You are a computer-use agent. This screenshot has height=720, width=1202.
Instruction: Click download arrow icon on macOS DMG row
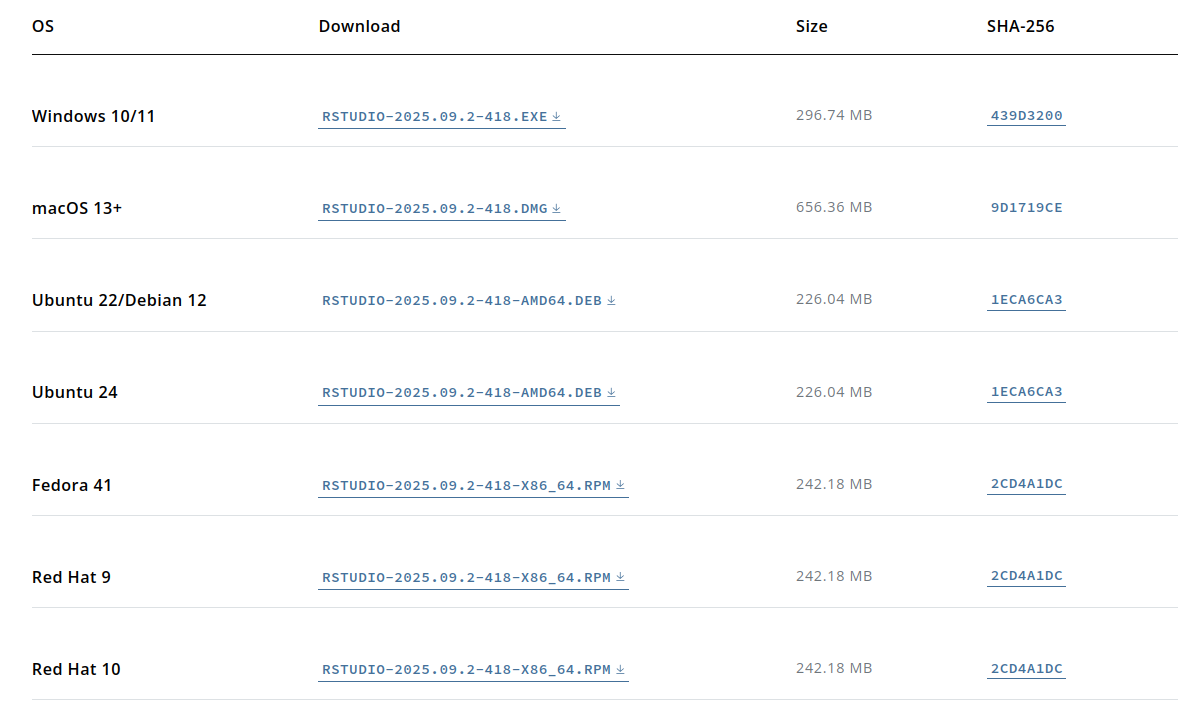(x=557, y=209)
